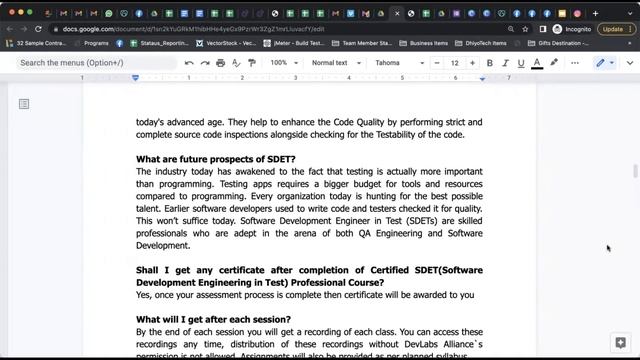Click the browser forward arrow
Image resolution: width=640 pixels, height=360 pixels.
tap(24, 29)
